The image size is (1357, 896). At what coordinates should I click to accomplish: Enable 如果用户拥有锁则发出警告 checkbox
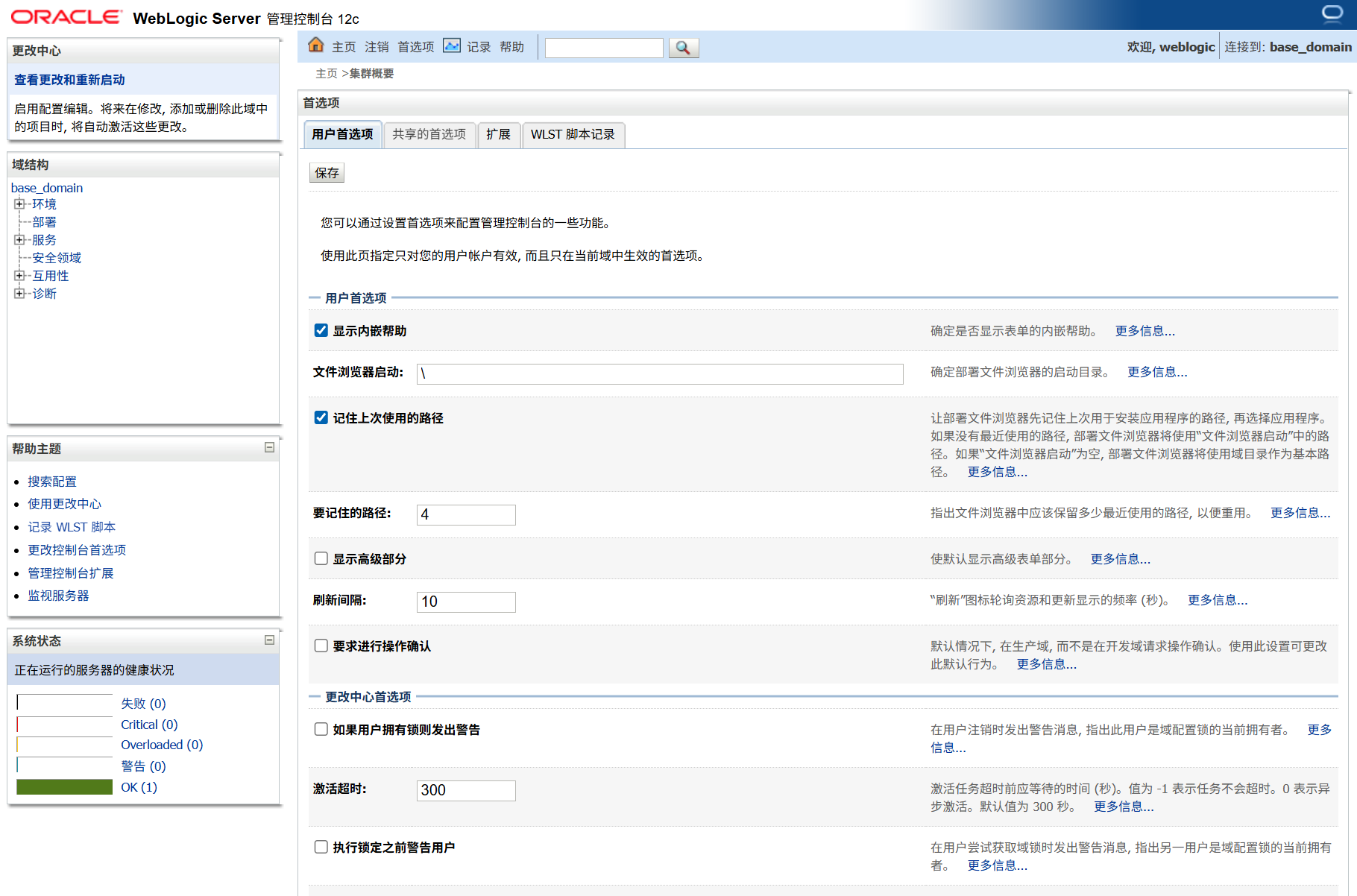321,729
